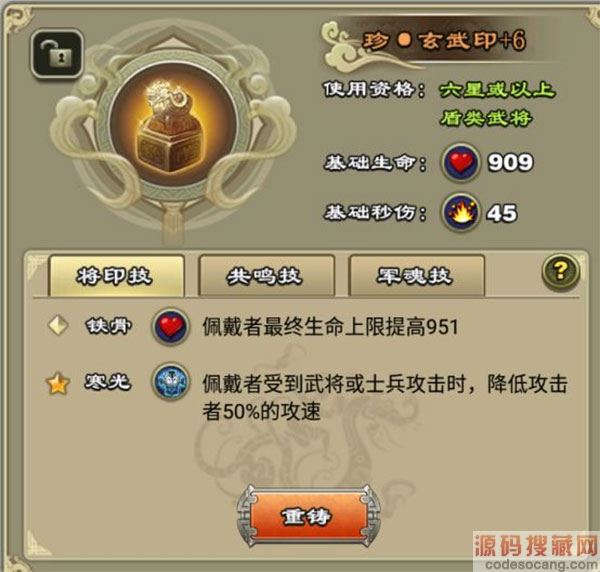Viewport: 600px width, 572px height.
Task: Open the question mark help icon
Action: [561, 272]
